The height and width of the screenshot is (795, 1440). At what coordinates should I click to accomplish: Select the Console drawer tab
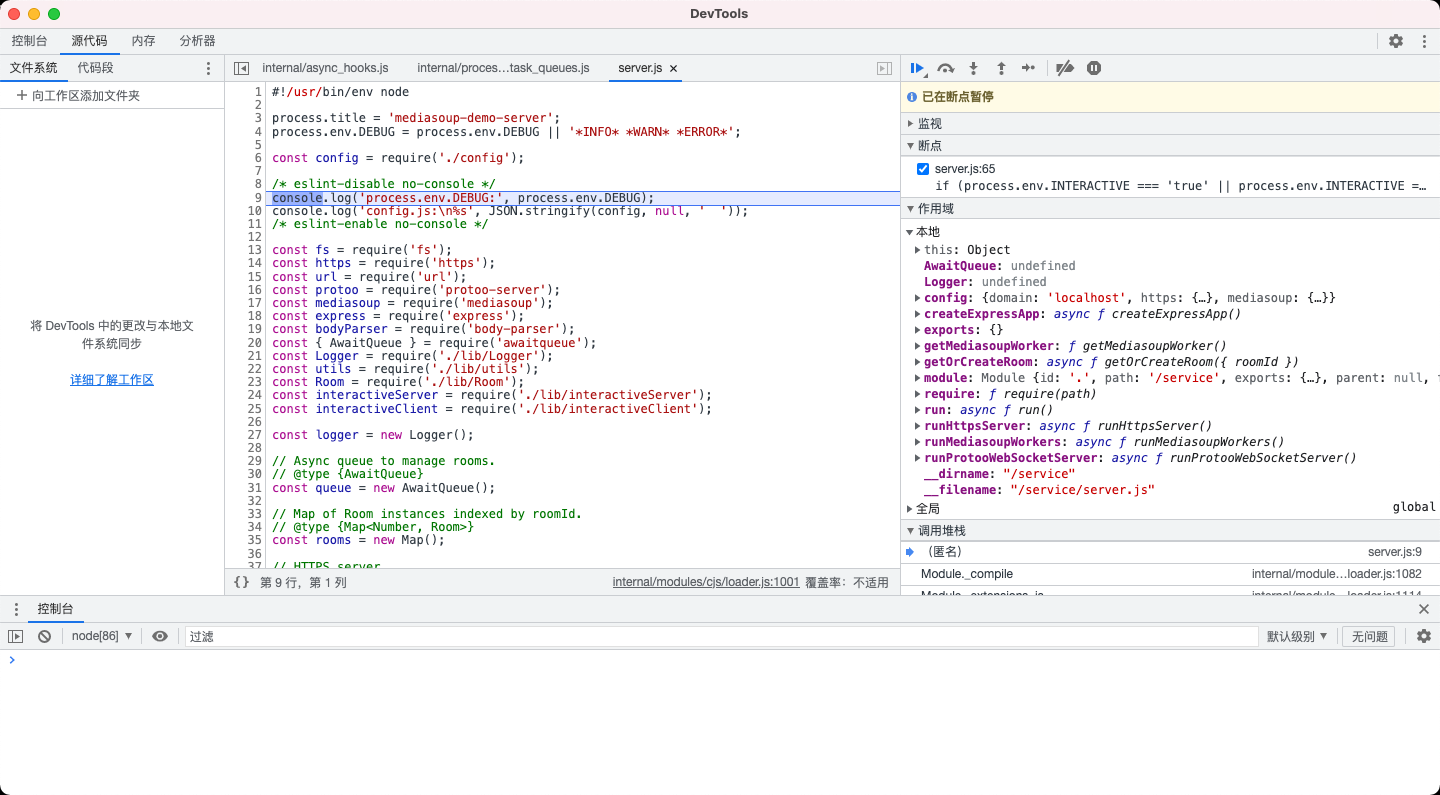click(x=56, y=609)
